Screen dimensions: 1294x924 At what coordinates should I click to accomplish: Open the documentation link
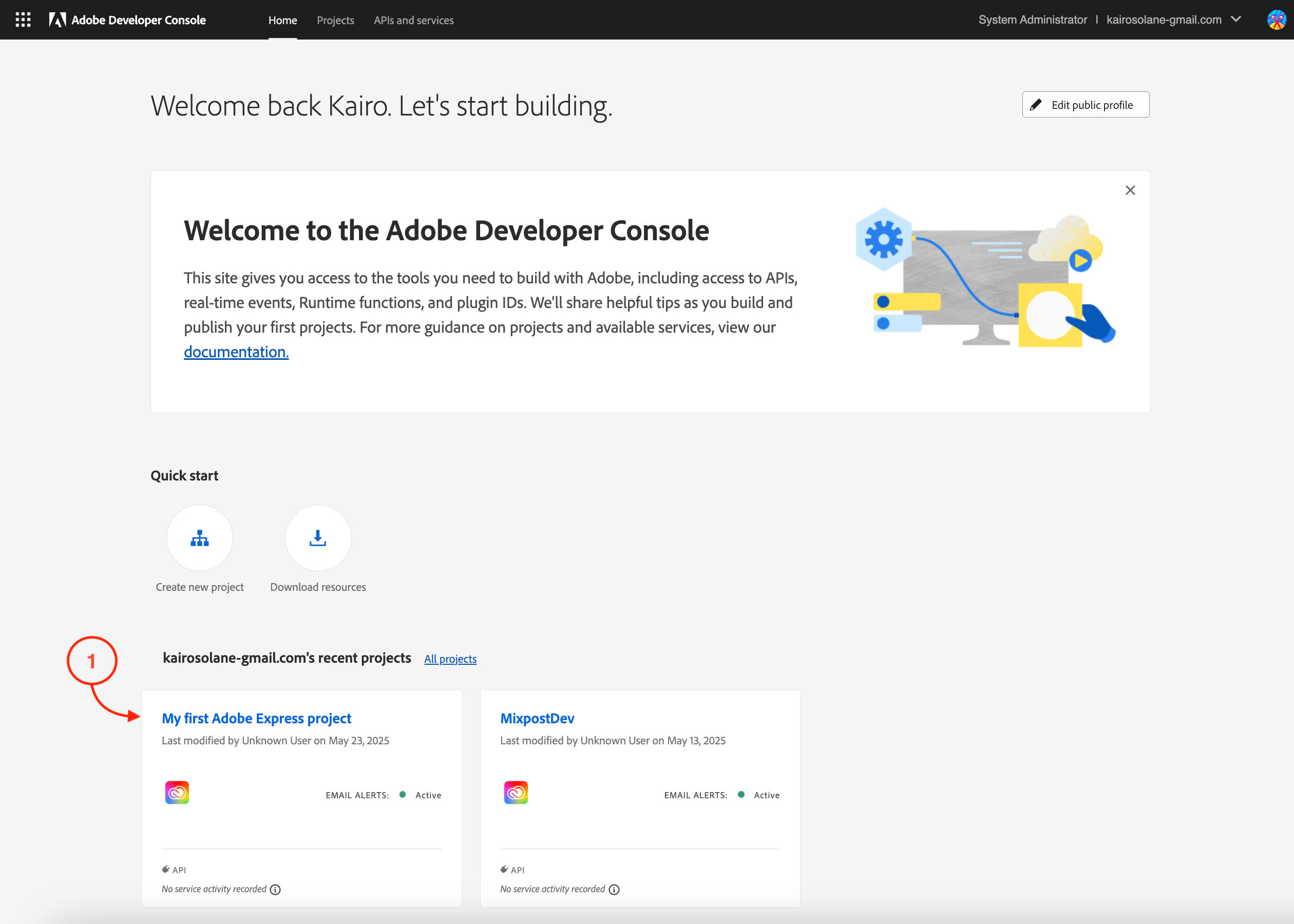236,352
